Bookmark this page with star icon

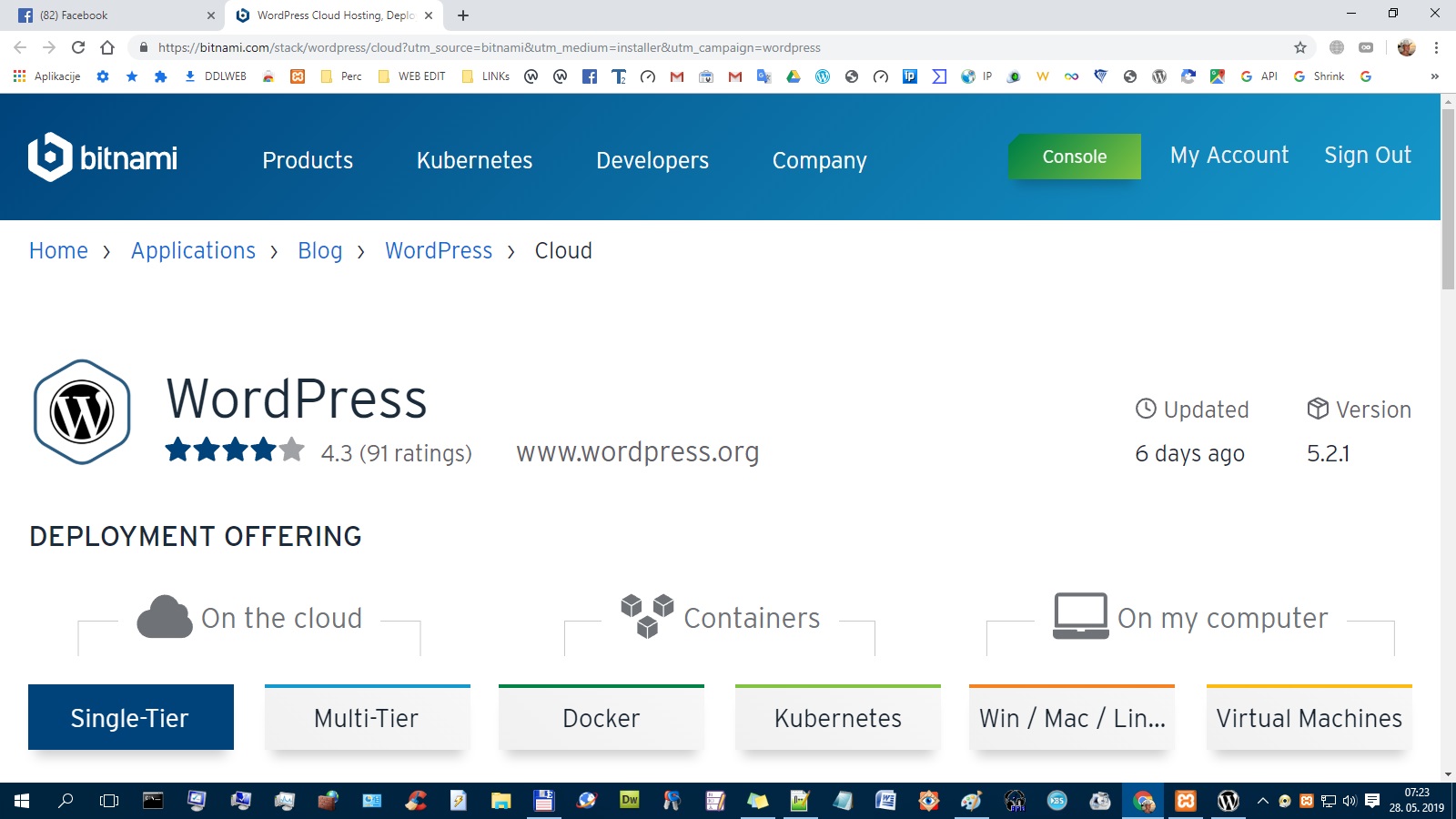point(1300,47)
